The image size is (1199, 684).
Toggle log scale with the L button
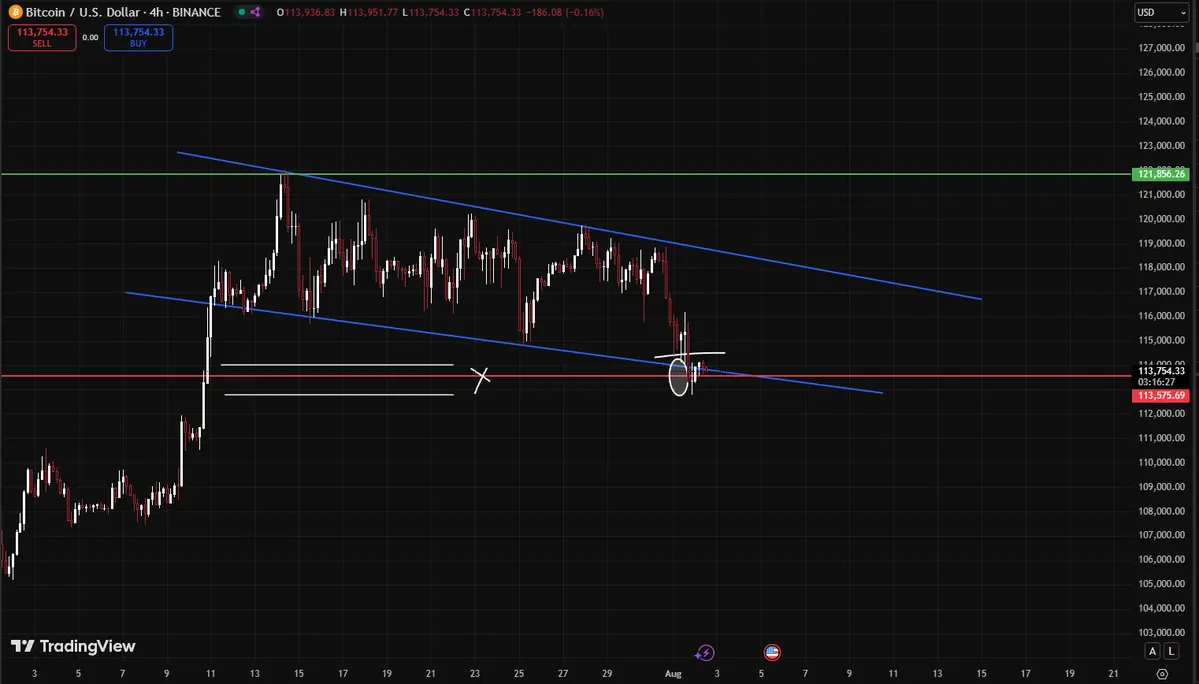(1171, 651)
